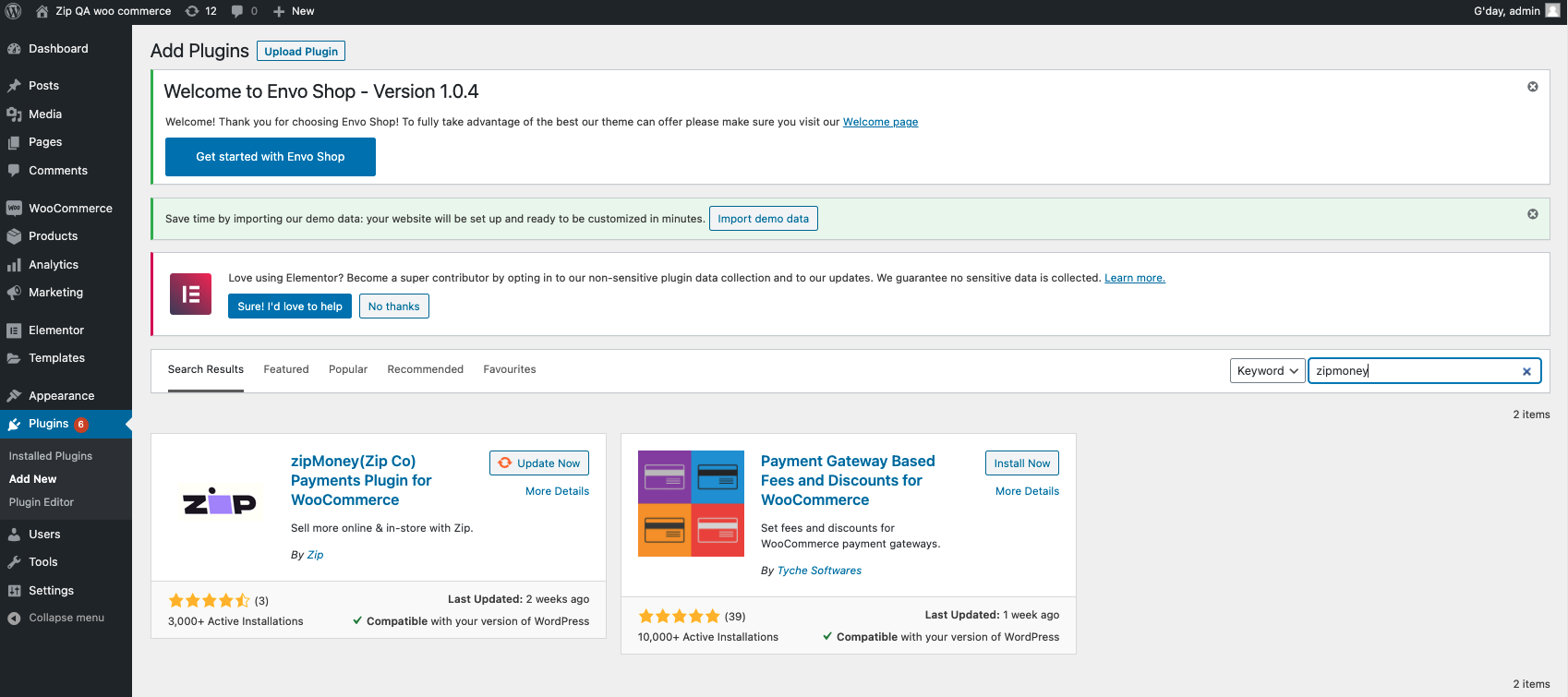1568x697 pixels.
Task: Click the Media library icon
Action: click(14, 114)
